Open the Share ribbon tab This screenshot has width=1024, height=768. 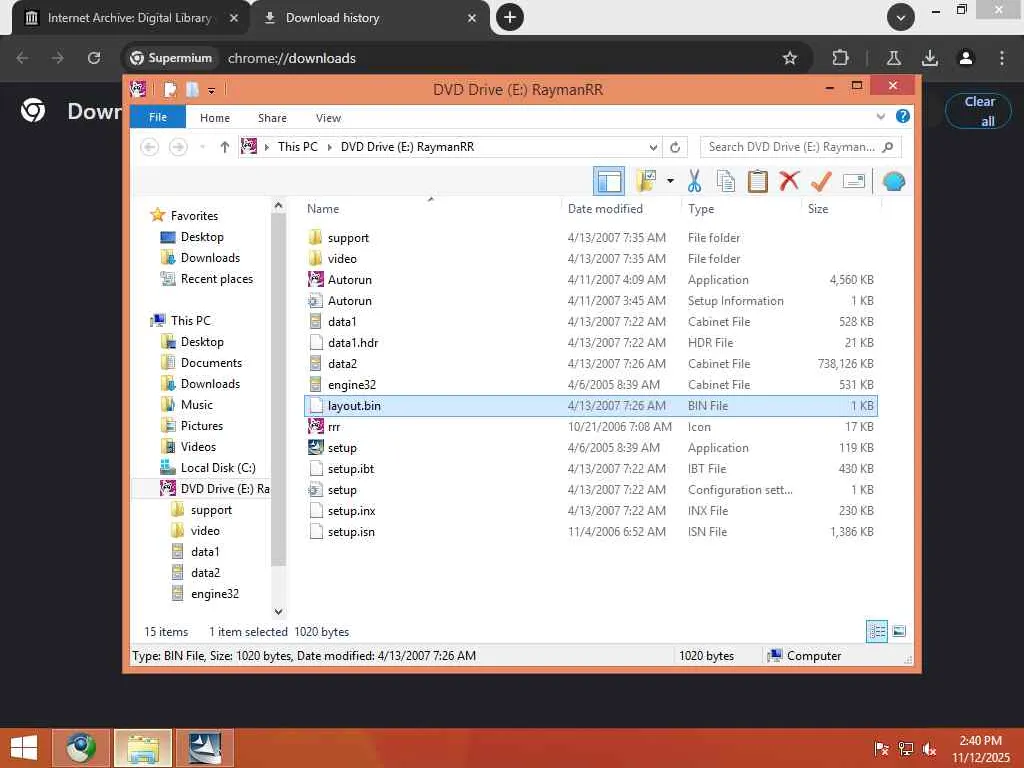[272, 118]
